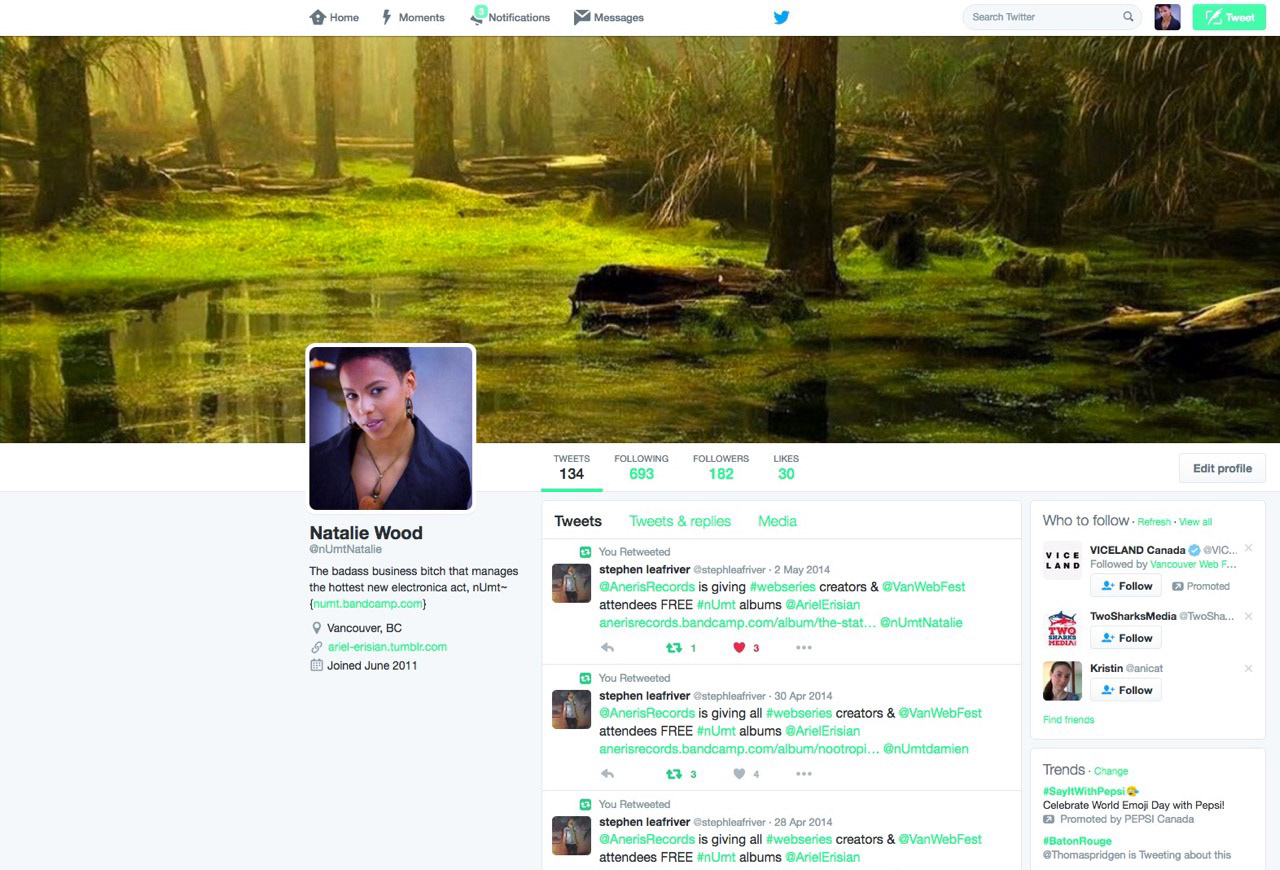Open 30 Apr 2014 tweet timestamp
The image size is (1280, 870).
pos(803,696)
